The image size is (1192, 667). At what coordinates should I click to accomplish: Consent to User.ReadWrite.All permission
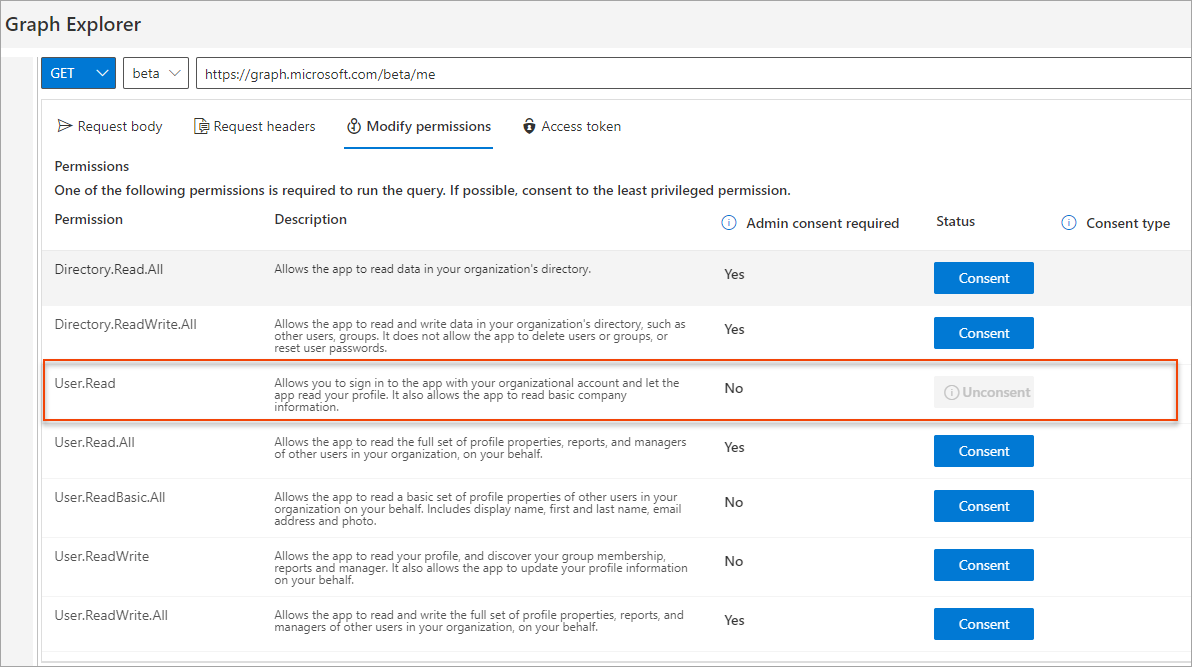click(x=983, y=624)
